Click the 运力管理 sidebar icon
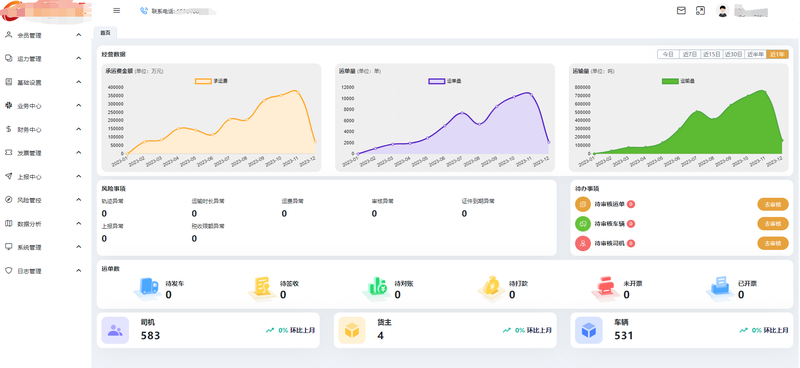The image size is (800, 368). pyautogui.click(x=8, y=58)
